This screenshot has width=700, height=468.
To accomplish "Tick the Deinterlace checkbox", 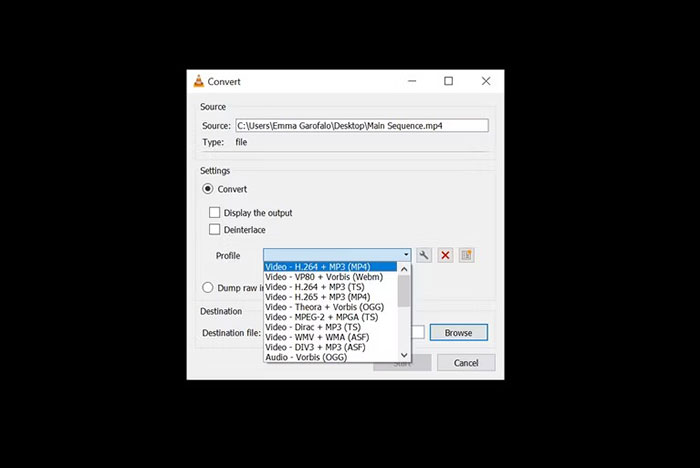I will coord(214,230).
